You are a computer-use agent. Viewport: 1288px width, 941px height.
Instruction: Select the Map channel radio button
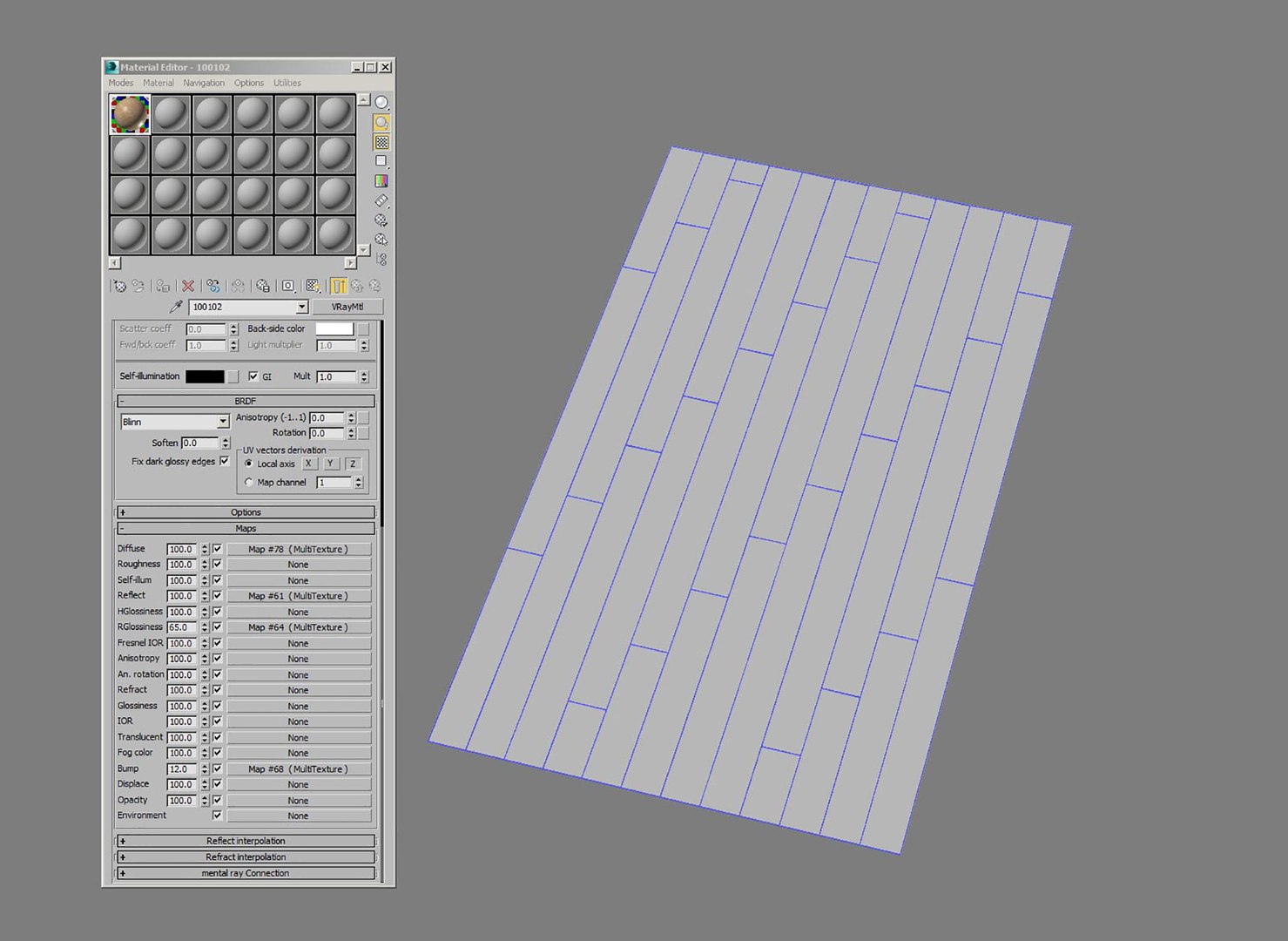pyautogui.click(x=249, y=482)
